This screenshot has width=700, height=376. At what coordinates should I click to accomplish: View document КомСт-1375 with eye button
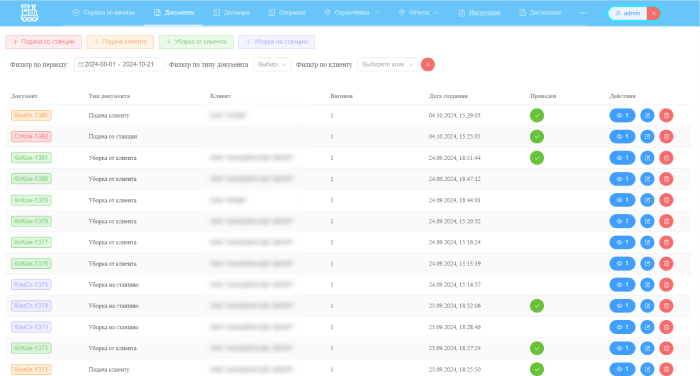[x=622, y=284]
